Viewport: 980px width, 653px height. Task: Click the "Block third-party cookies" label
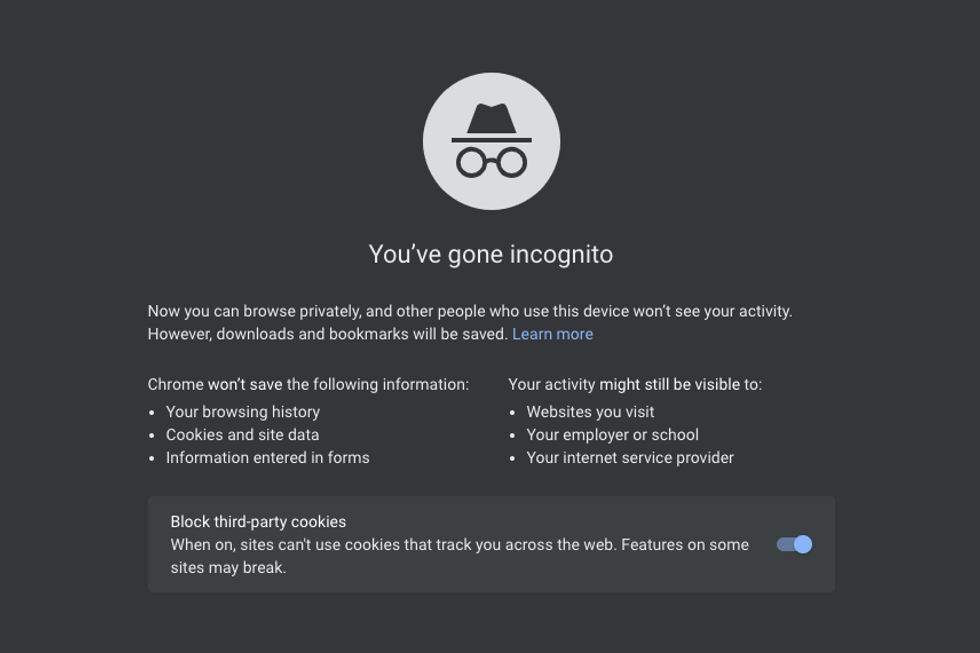[258, 522]
